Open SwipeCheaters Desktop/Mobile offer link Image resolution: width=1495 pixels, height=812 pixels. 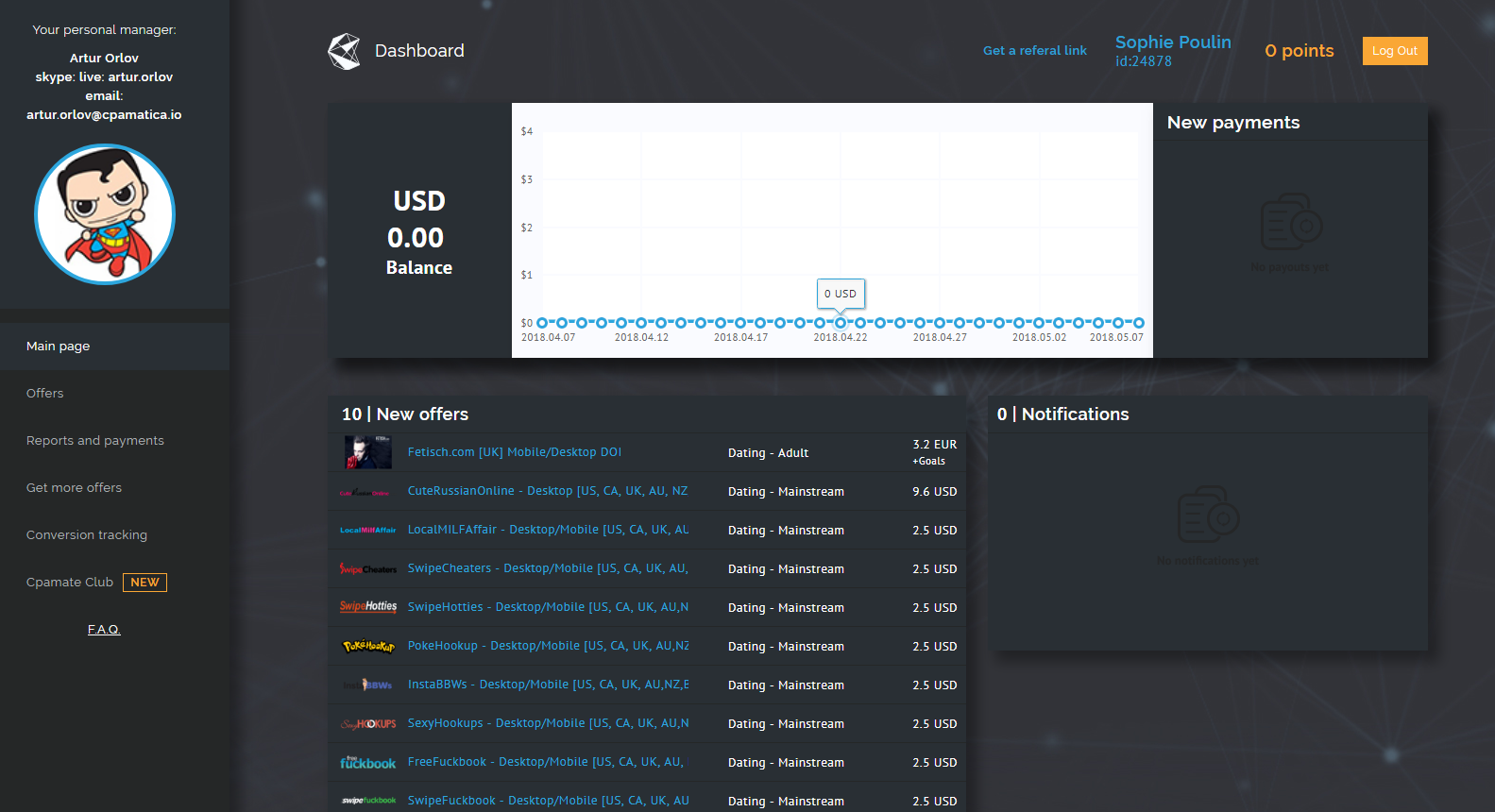[548, 568]
